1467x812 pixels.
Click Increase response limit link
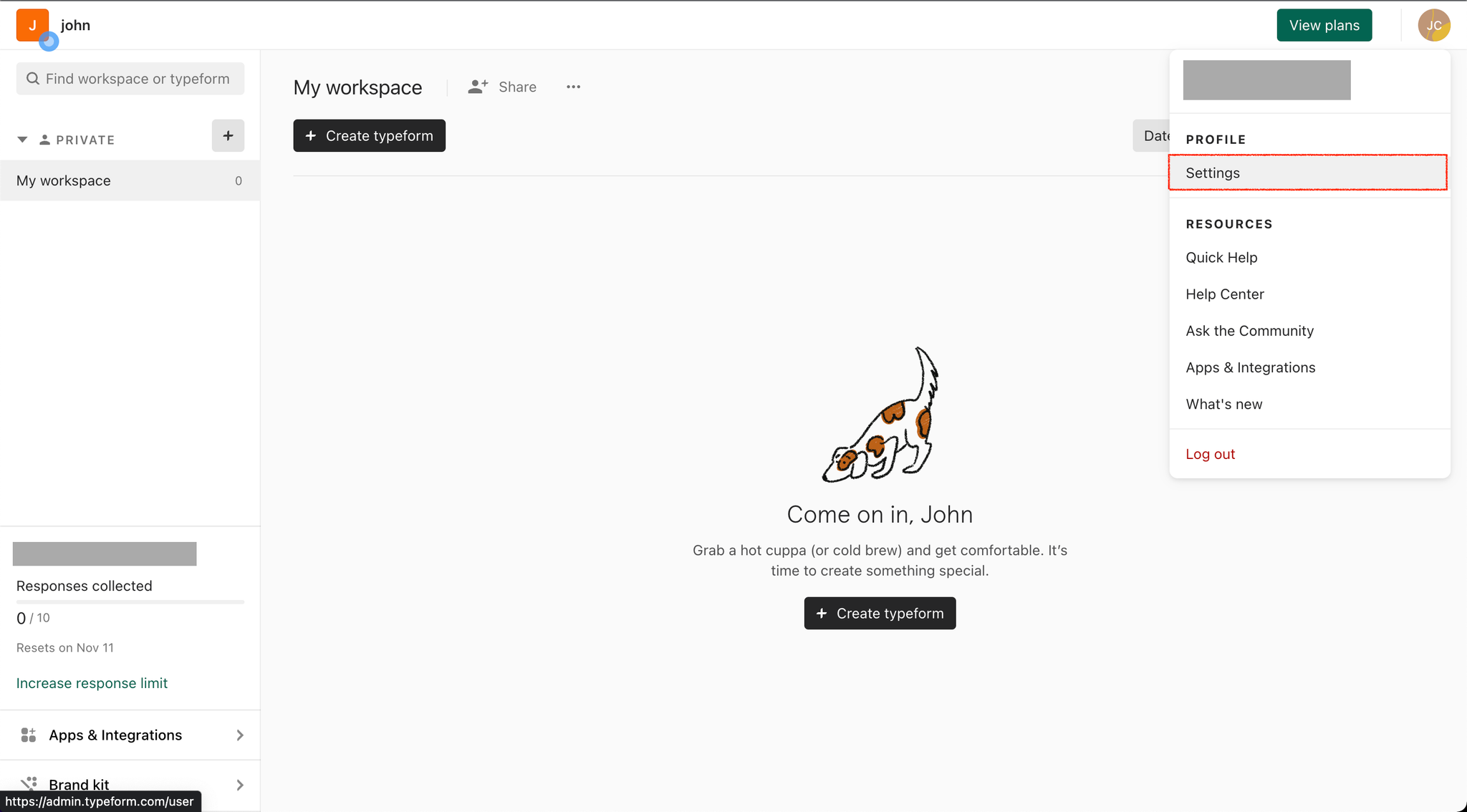pos(92,683)
